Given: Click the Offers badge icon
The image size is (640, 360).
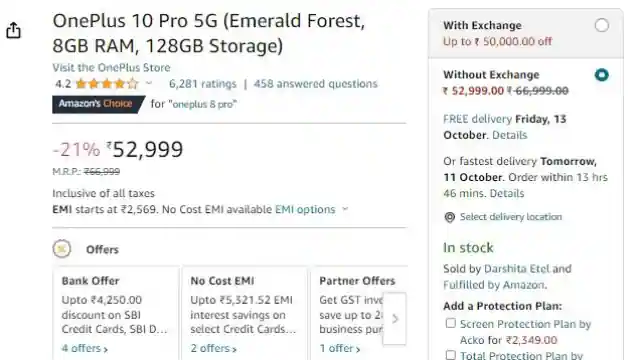Looking at the screenshot, I should [x=62, y=249].
